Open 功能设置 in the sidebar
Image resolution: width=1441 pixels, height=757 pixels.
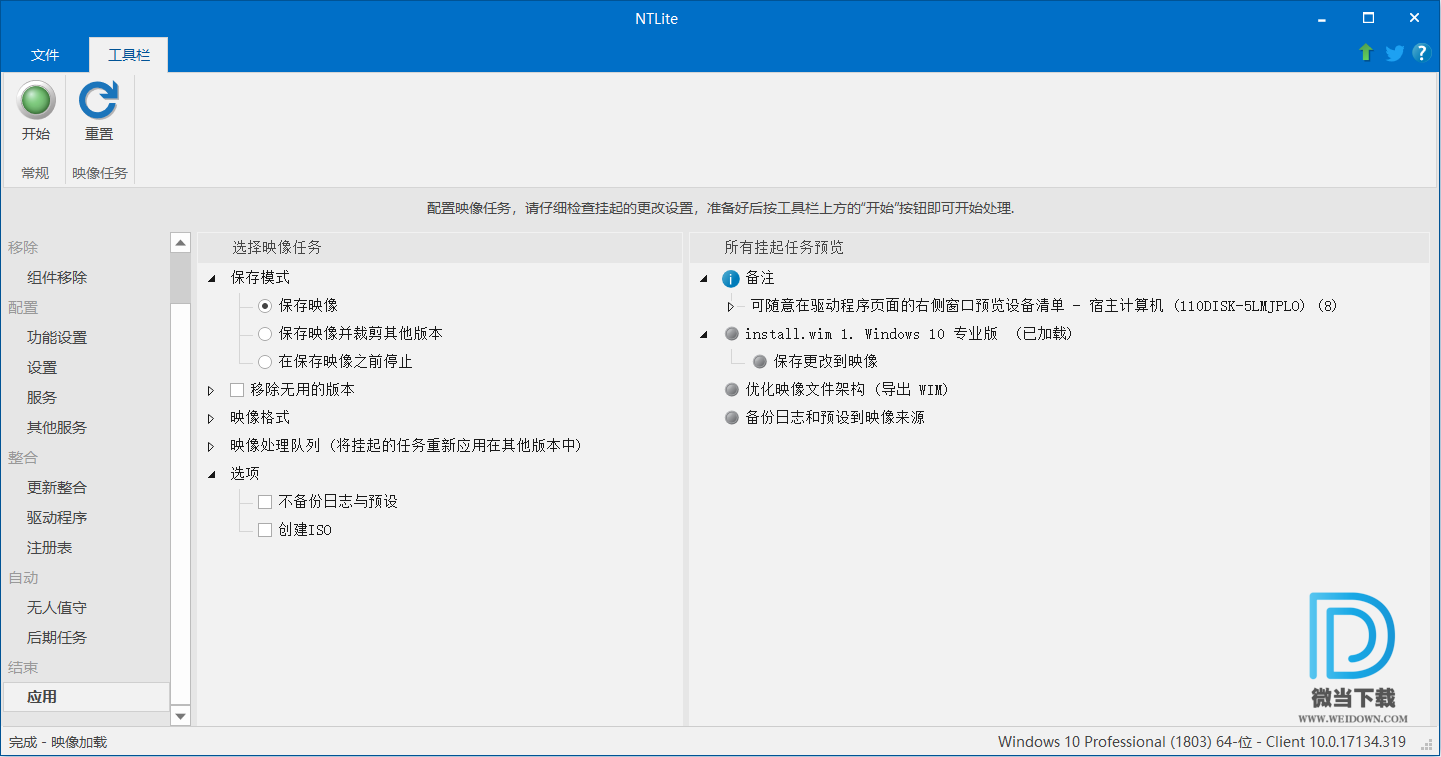[57, 338]
